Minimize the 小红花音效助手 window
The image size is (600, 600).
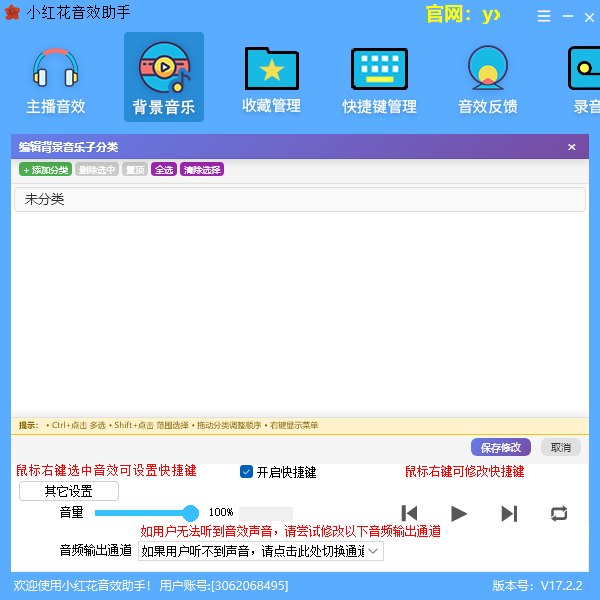[568, 16]
